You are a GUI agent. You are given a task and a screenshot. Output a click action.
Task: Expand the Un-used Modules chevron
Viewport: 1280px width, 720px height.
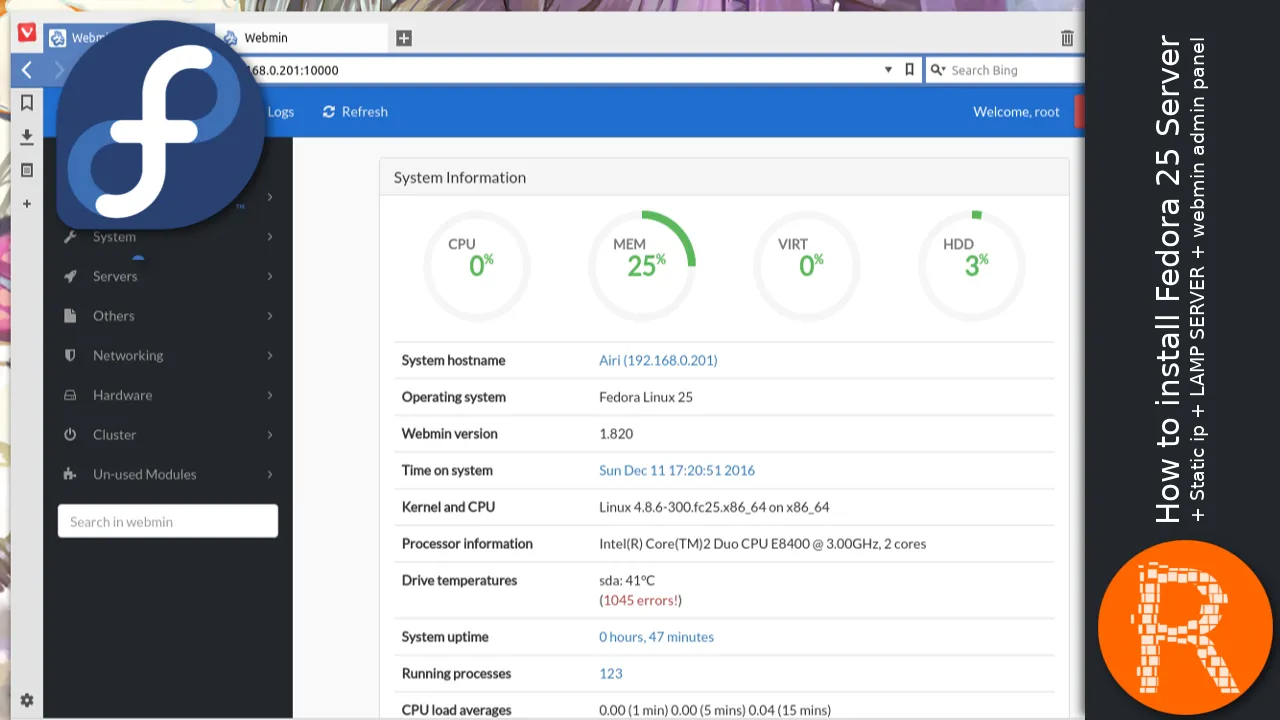click(270, 474)
